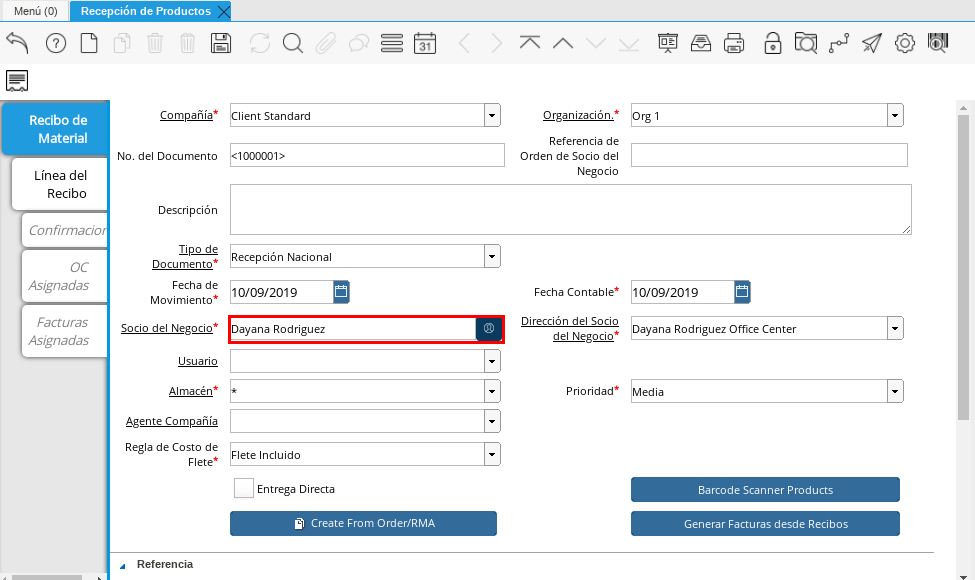The width and height of the screenshot is (975, 580).
Task: Open the Prioridad dropdown
Action: click(894, 392)
